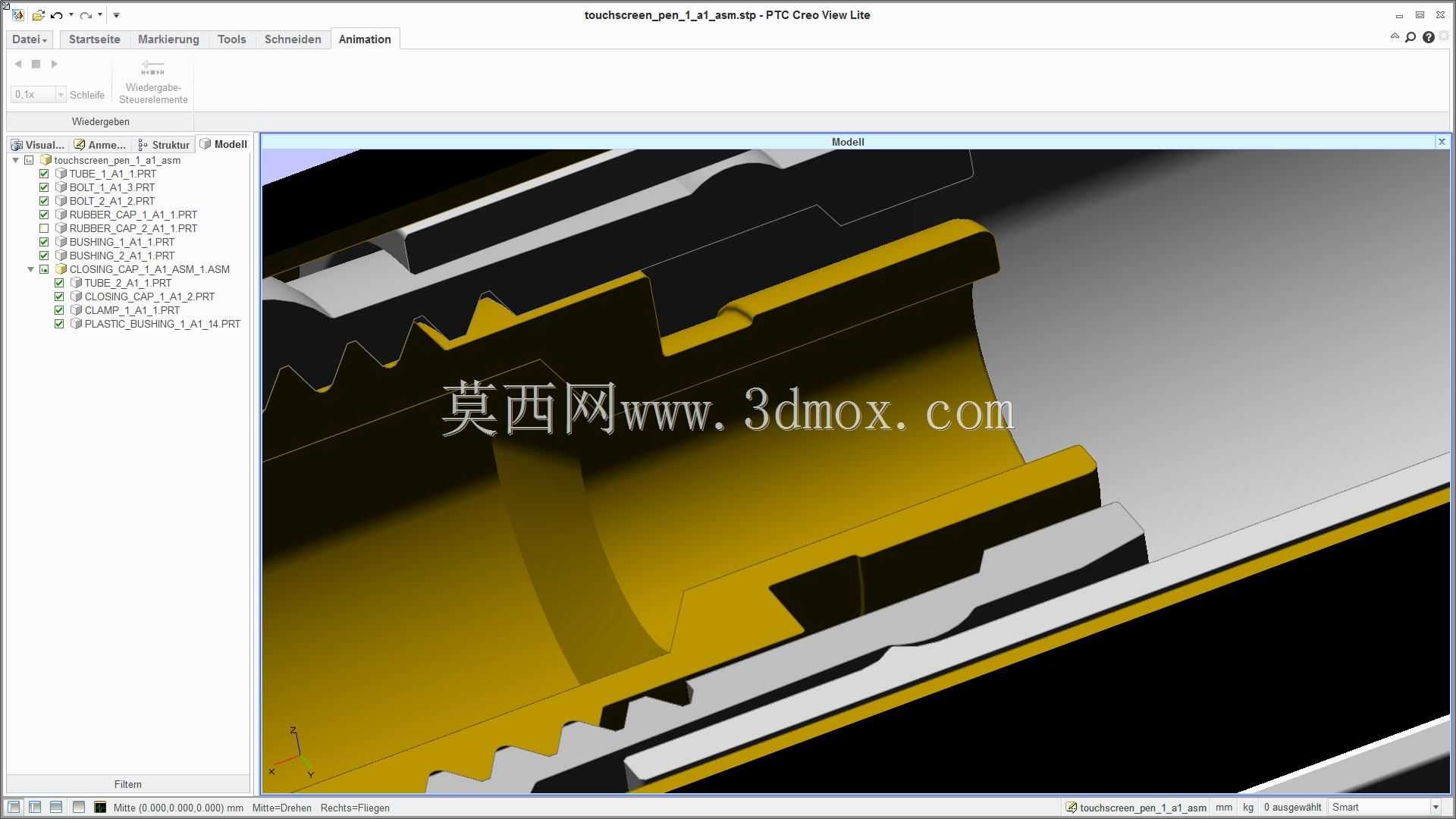Click the Filtern button below the tree
The width and height of the screenshot is (1456, 819).
click(x=128, y=784)
